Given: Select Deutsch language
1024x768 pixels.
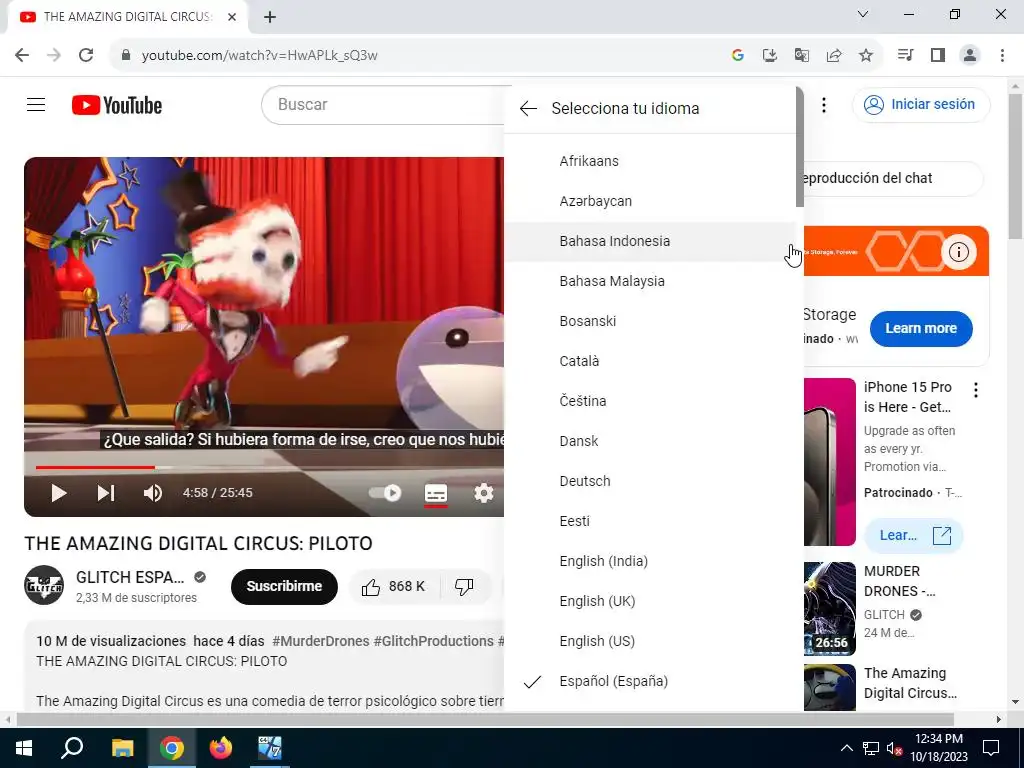Looking at the screenshot, I should [650, 481].
